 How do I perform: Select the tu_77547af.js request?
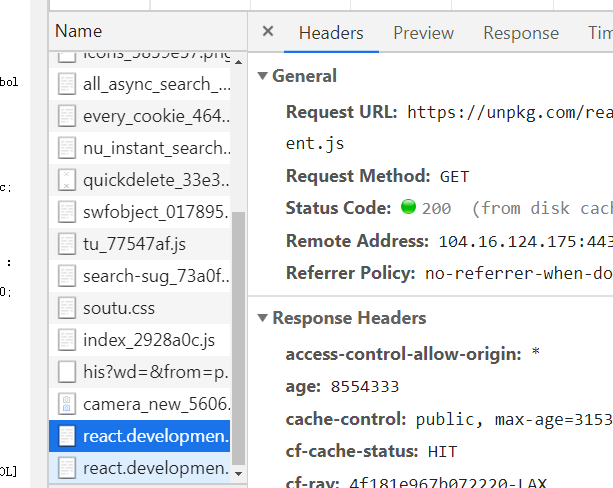click(x=140, y=244)
